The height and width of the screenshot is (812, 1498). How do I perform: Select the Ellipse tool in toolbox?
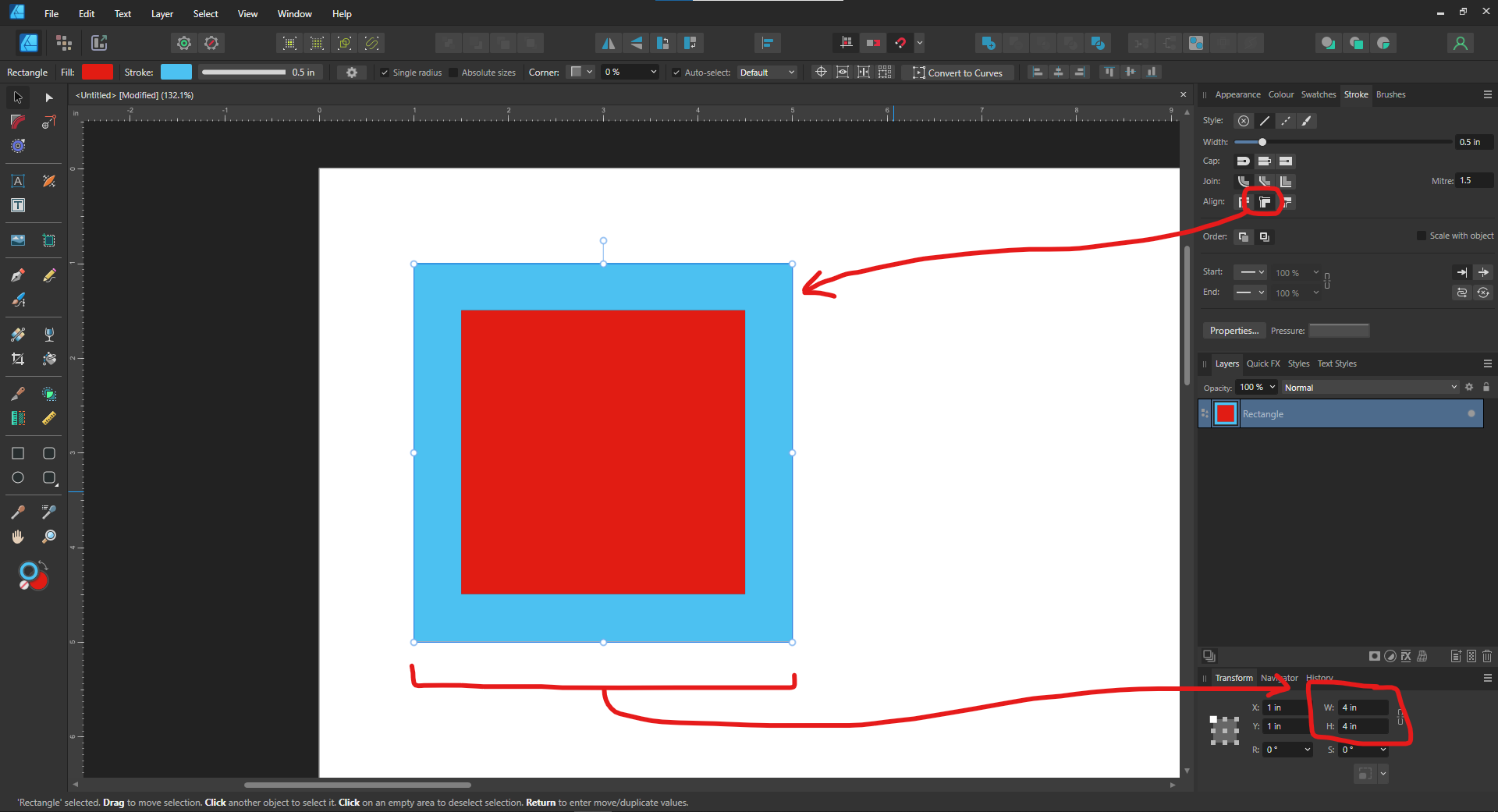[x=18, y=477]
